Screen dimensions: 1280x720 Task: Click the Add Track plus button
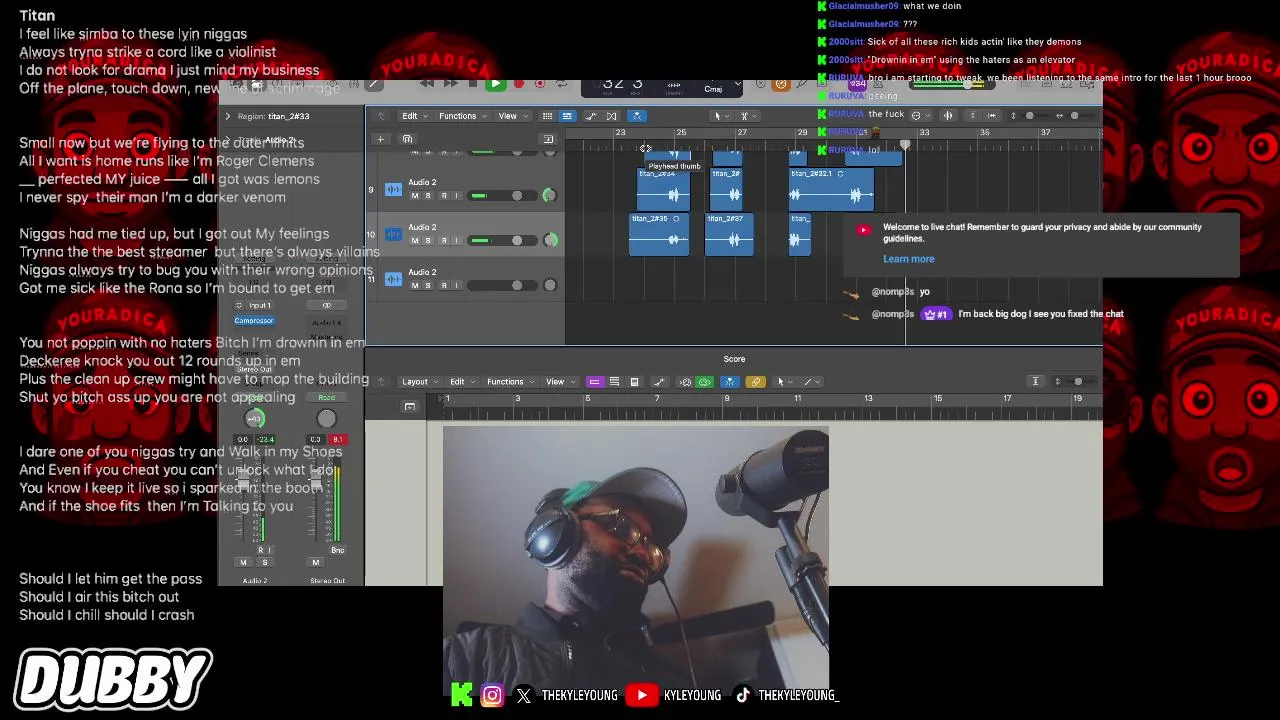pyautogui.click(x=380, y=139)
